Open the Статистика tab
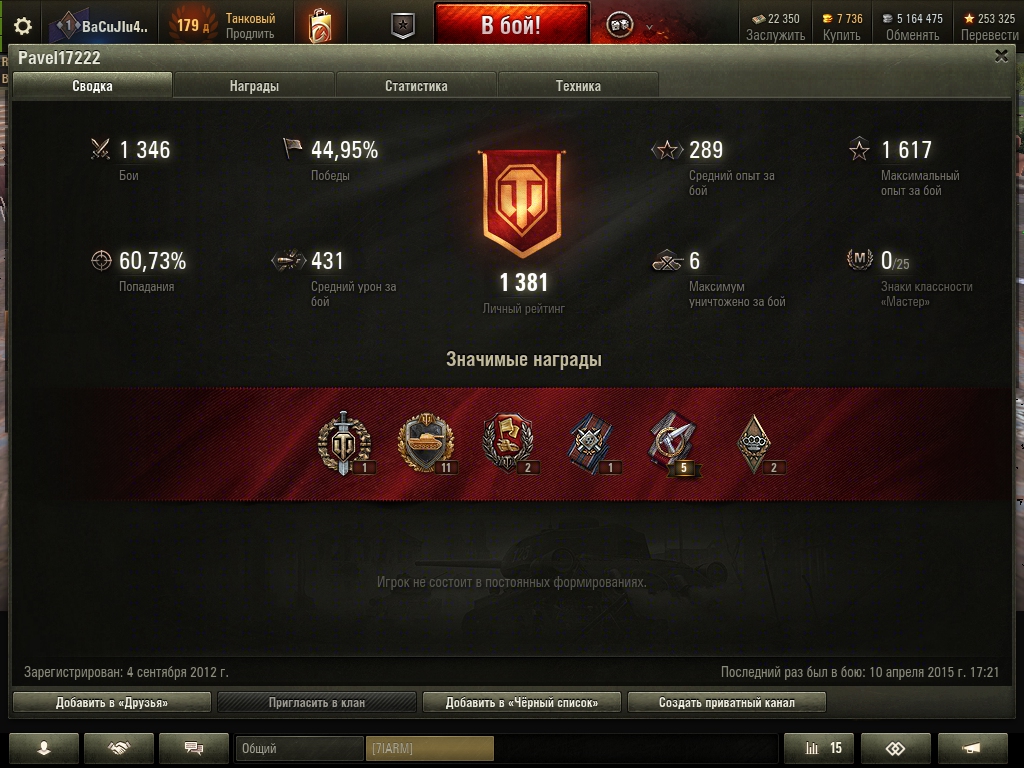This screenshot has width=1024, height=768. [x=416, y=86]
